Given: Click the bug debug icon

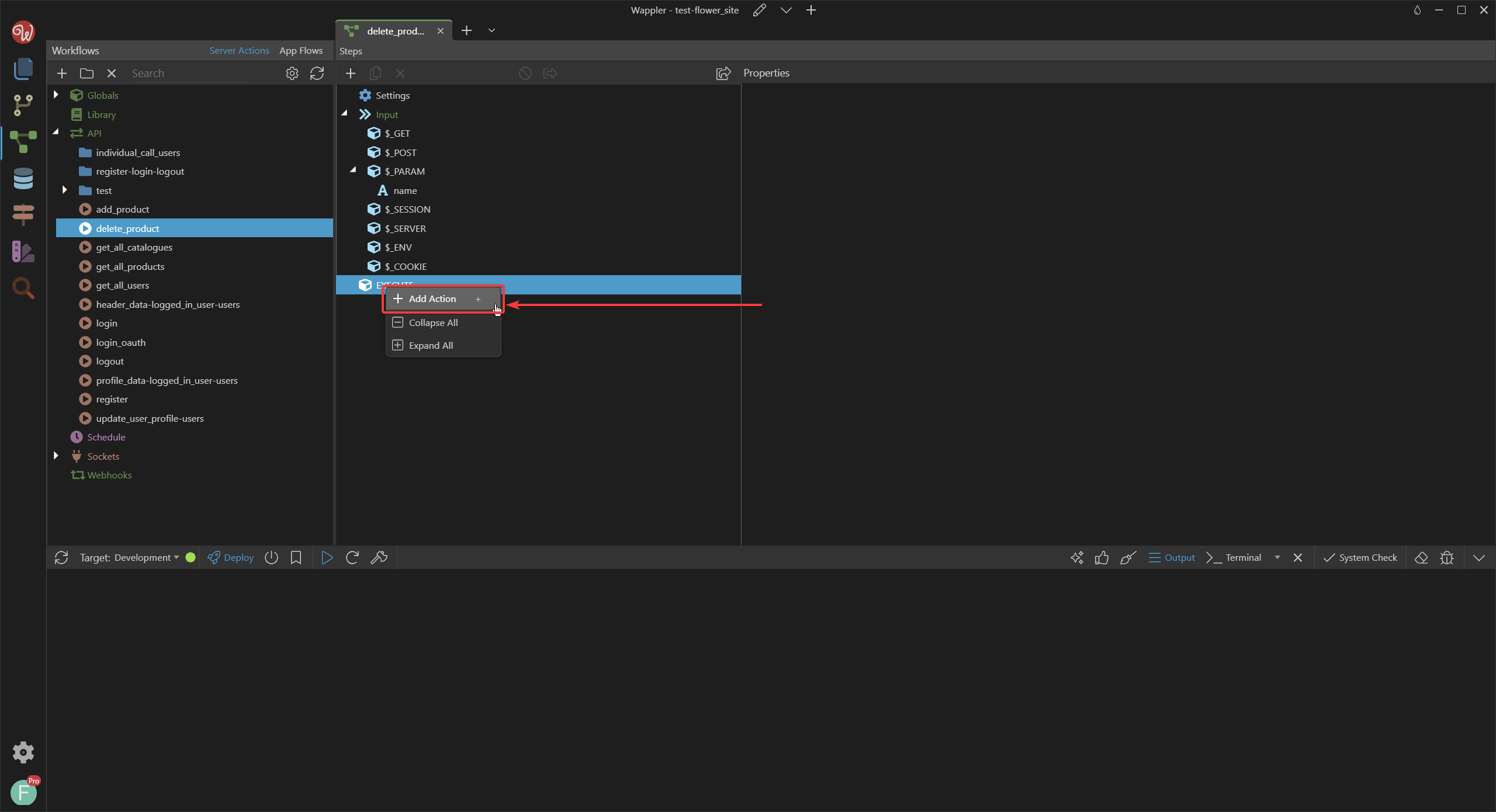Looking at the screenshot, I should pos(1447,558).
